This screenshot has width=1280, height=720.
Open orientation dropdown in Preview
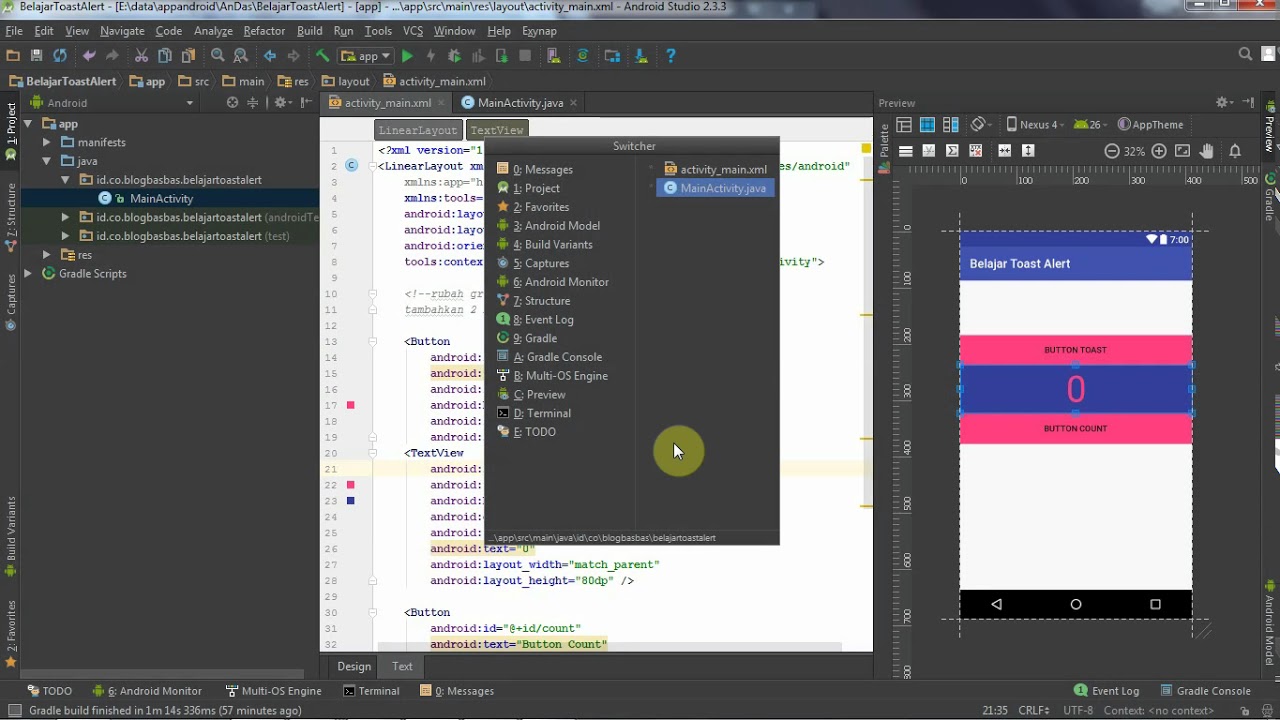(982, 125)
